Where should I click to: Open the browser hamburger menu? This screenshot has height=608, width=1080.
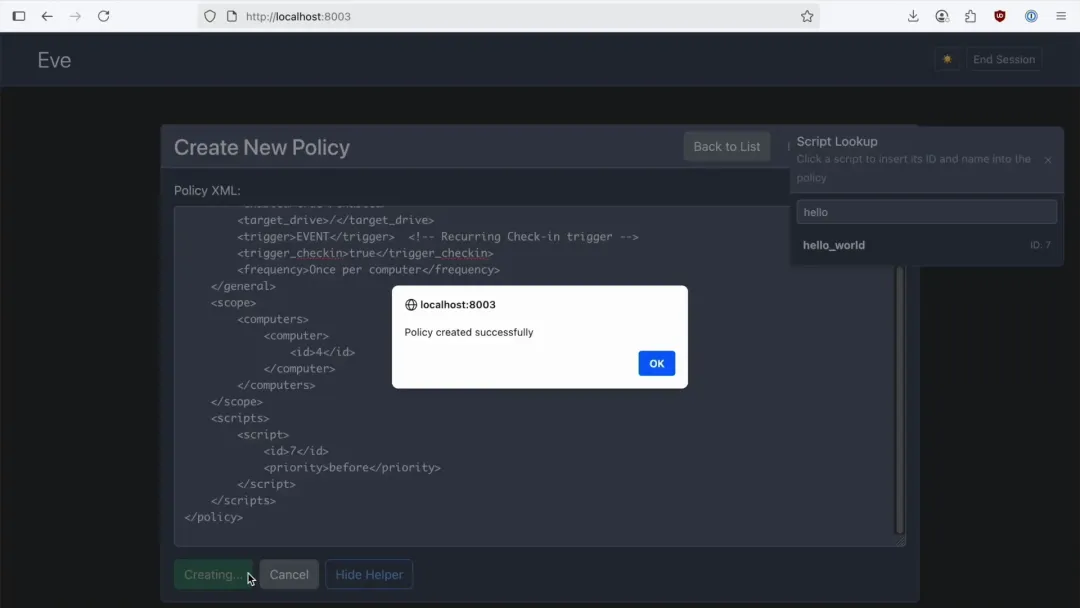click(1061, 16)
